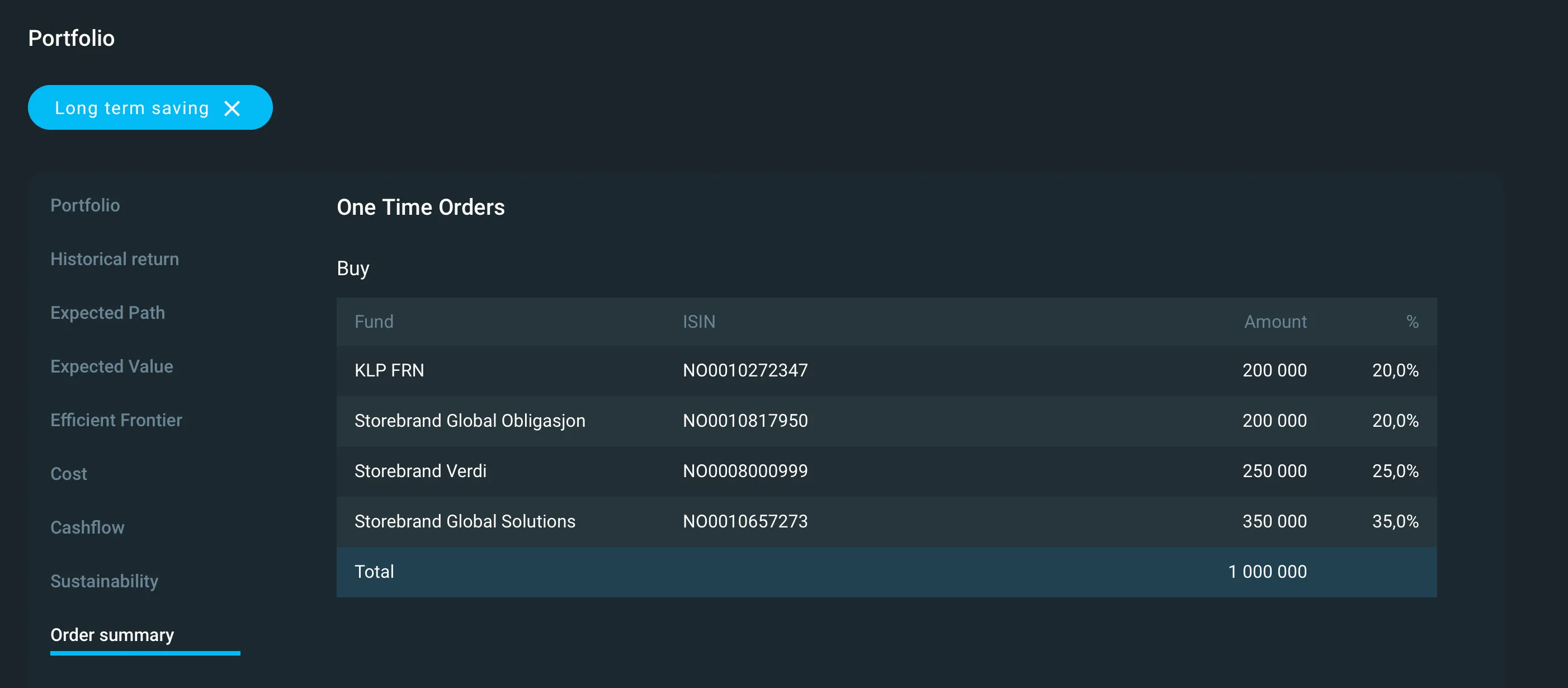Open the Efficient Frontier tab
The image size is (1568, 688).
pos(116,420)
